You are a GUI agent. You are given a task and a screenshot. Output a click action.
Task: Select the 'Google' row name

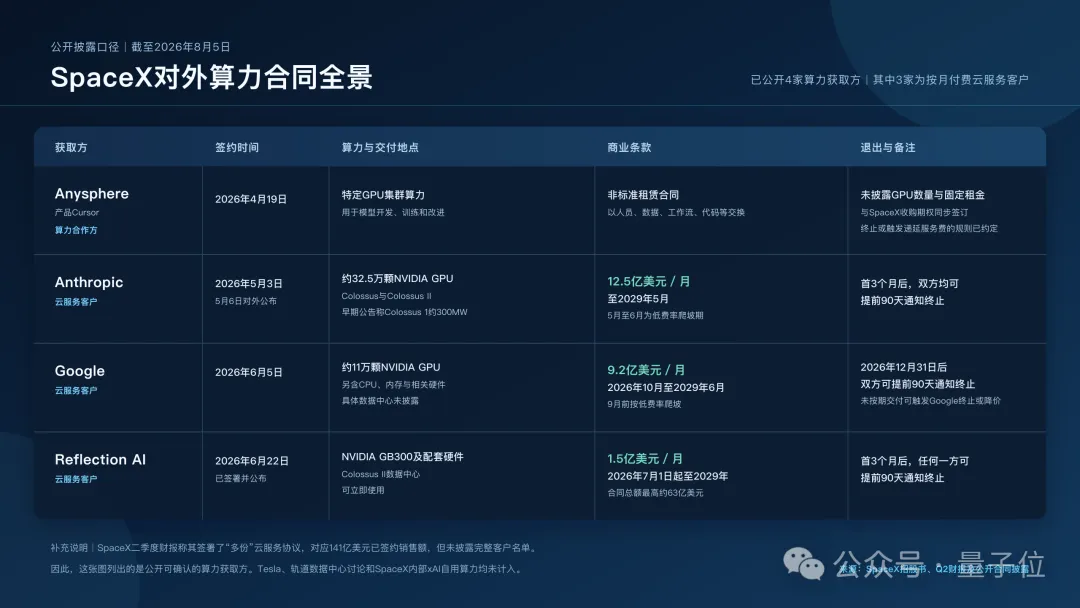coord(80,371)
